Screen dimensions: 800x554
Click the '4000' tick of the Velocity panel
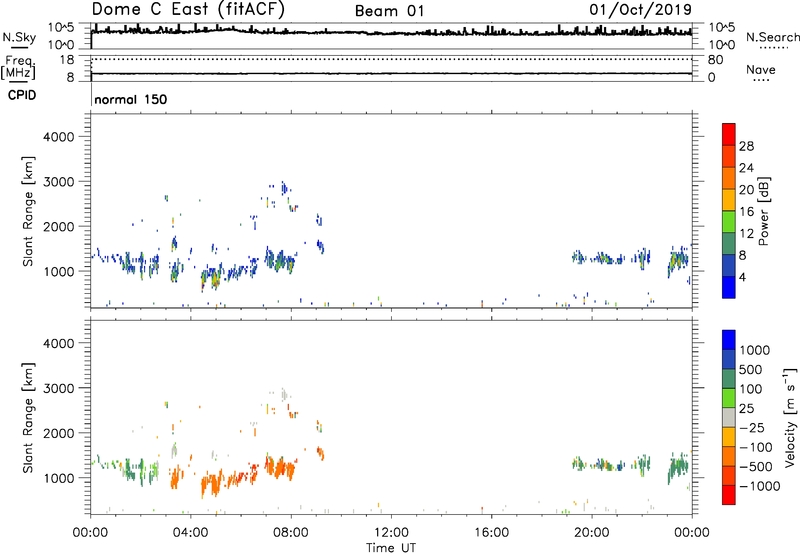pos(59,343)
